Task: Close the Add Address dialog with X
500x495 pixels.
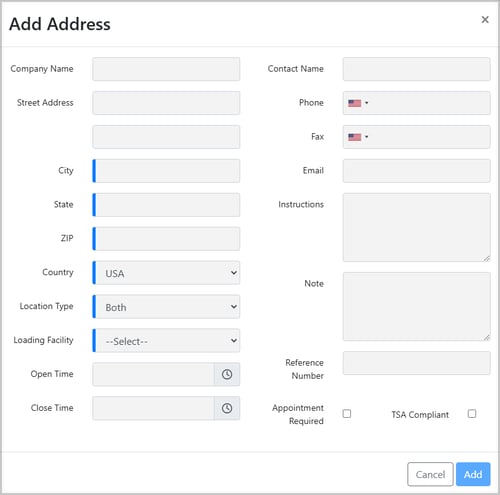Action: (485, 20)
